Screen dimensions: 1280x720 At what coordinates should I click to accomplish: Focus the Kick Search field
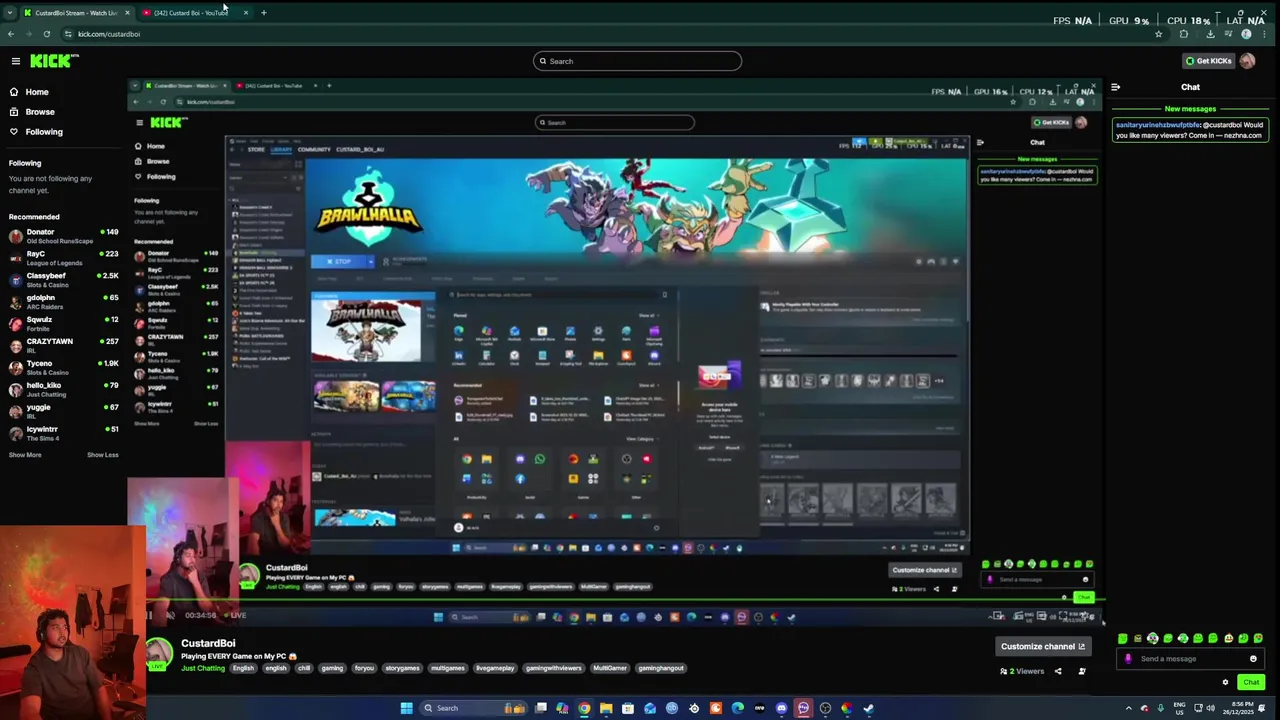coord(637,61)
